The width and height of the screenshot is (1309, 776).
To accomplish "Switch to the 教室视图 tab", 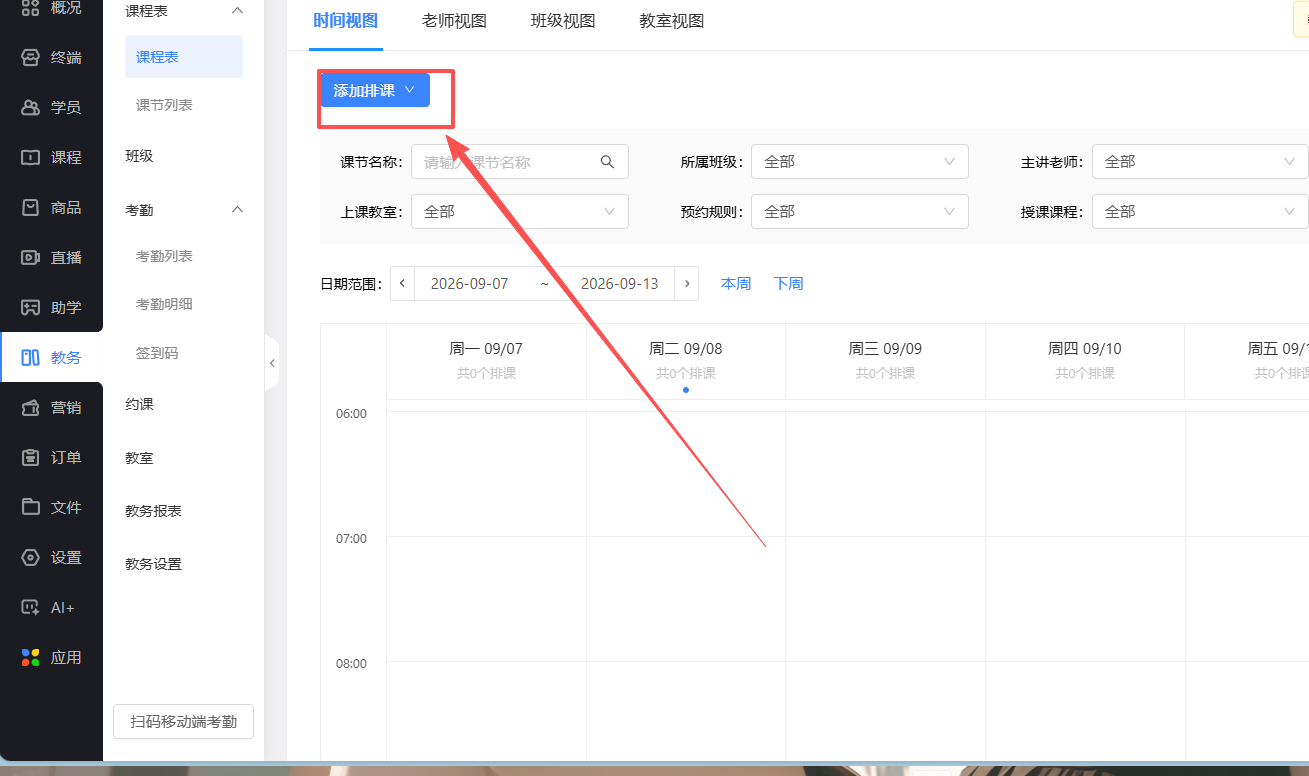I will 672,21.
